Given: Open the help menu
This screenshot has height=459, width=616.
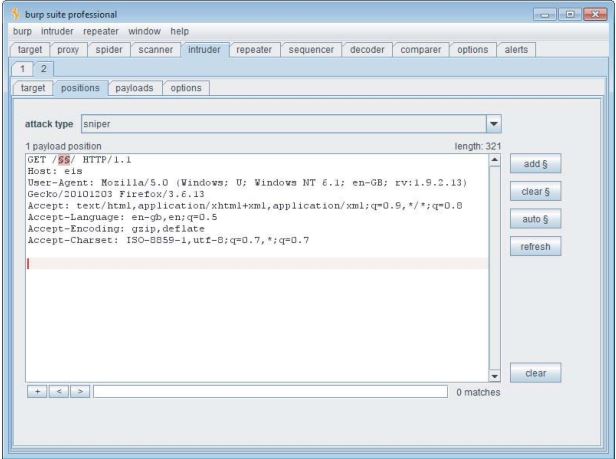Looking at the screenshot, I should tap(180, 31).
